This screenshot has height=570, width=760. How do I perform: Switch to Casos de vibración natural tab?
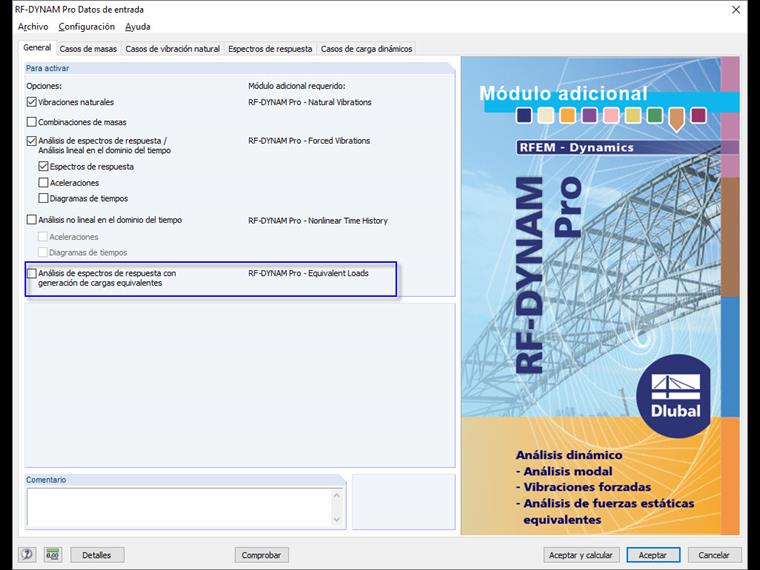pos(173,49)
